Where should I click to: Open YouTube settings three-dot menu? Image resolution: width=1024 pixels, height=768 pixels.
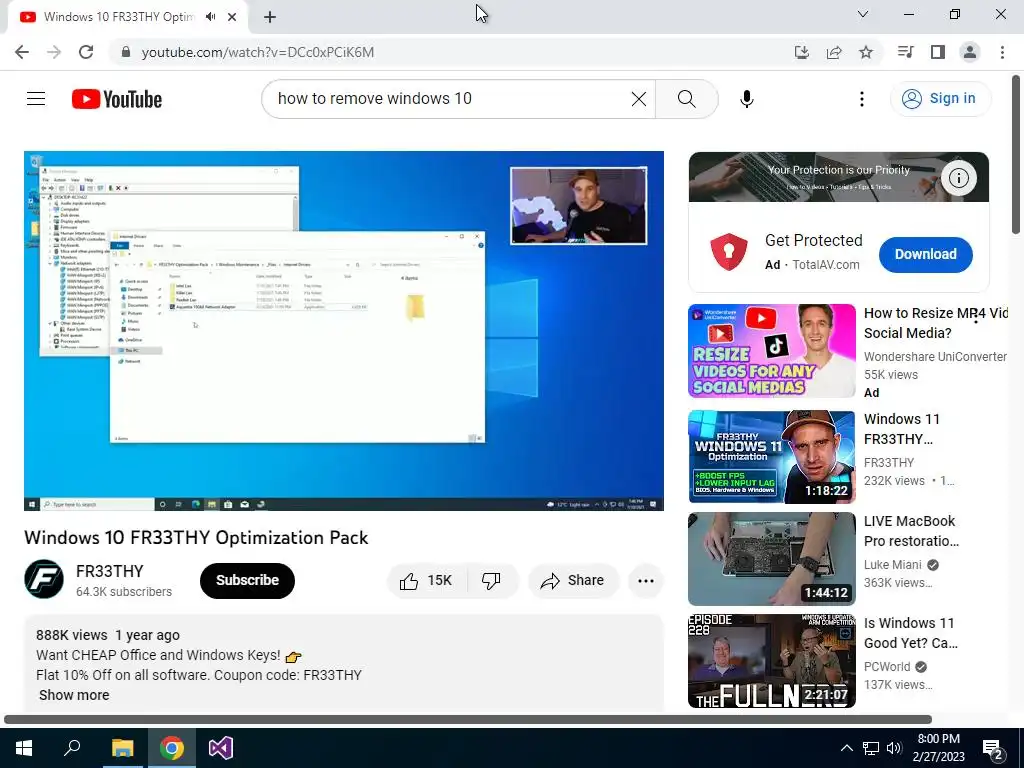861,99
